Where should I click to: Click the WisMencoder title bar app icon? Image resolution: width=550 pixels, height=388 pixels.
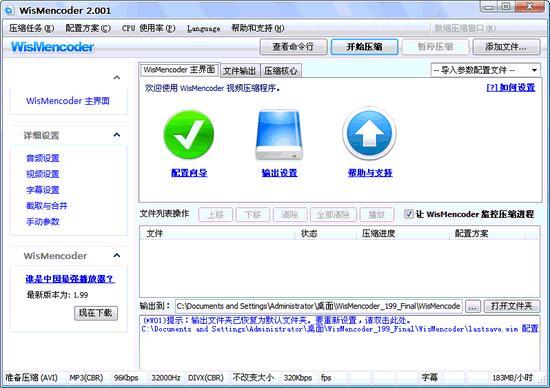(x=9, y=10)
